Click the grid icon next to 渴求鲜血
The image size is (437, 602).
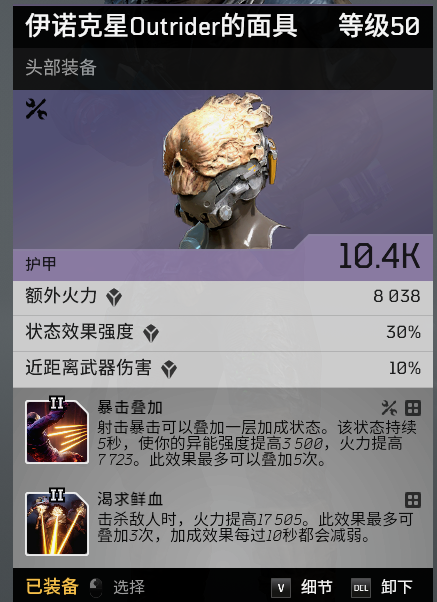[x=413, y=500]
